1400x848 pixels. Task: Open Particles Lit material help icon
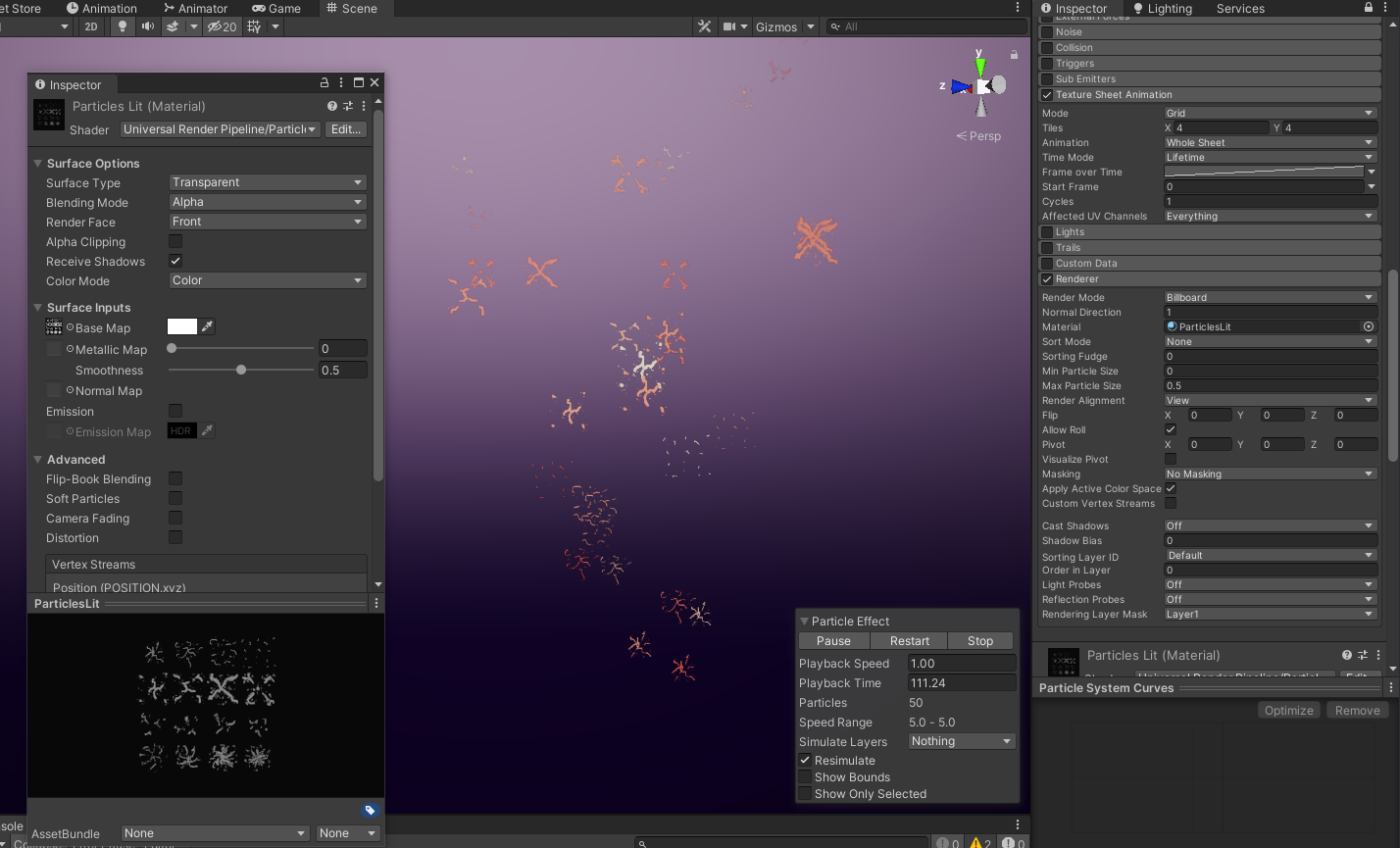coord(332,106)
